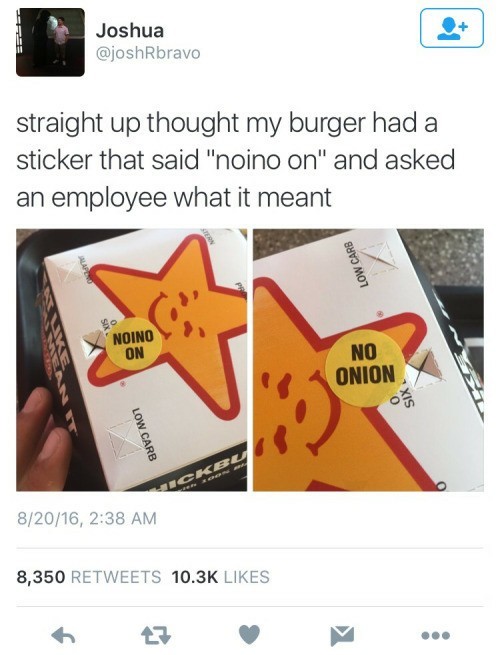Open the left burger box photo

[x=132, y=360]
